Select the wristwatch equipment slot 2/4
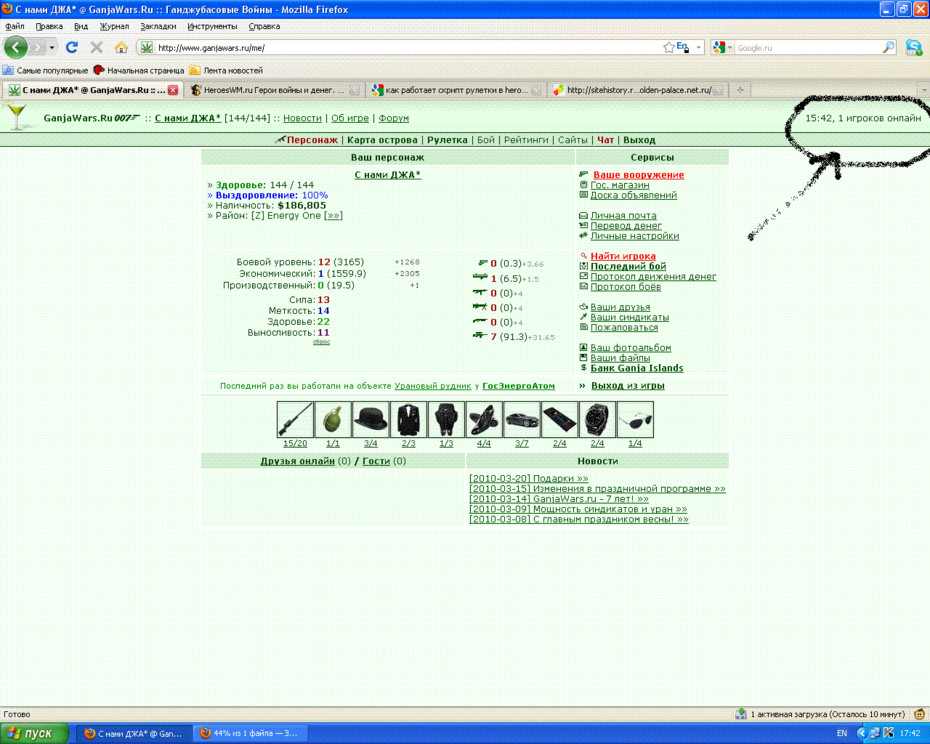Viewport: 930px width, 744px height. point(597,419)
